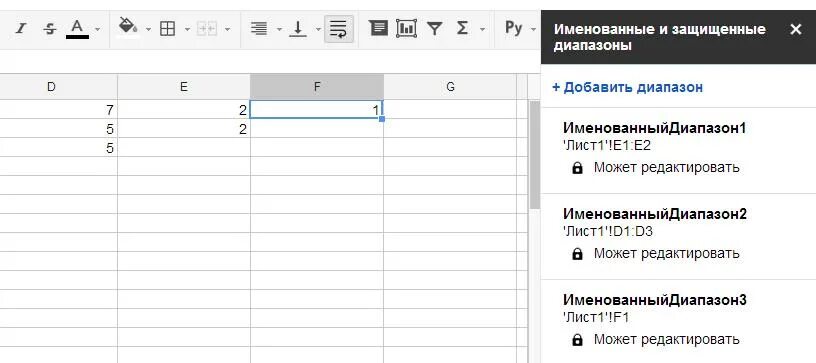The width and height of the screenshot is (816, 363).
Task: Apply strikethrough formatting
Action: point(50,29)
